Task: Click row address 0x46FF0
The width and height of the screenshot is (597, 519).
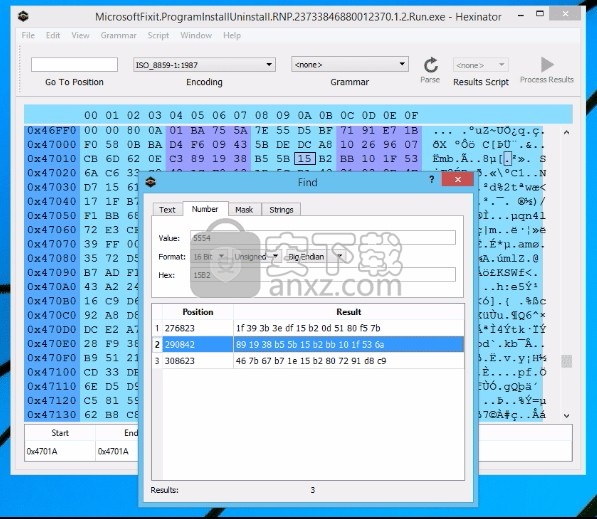Action: click(x=52, y=130)
